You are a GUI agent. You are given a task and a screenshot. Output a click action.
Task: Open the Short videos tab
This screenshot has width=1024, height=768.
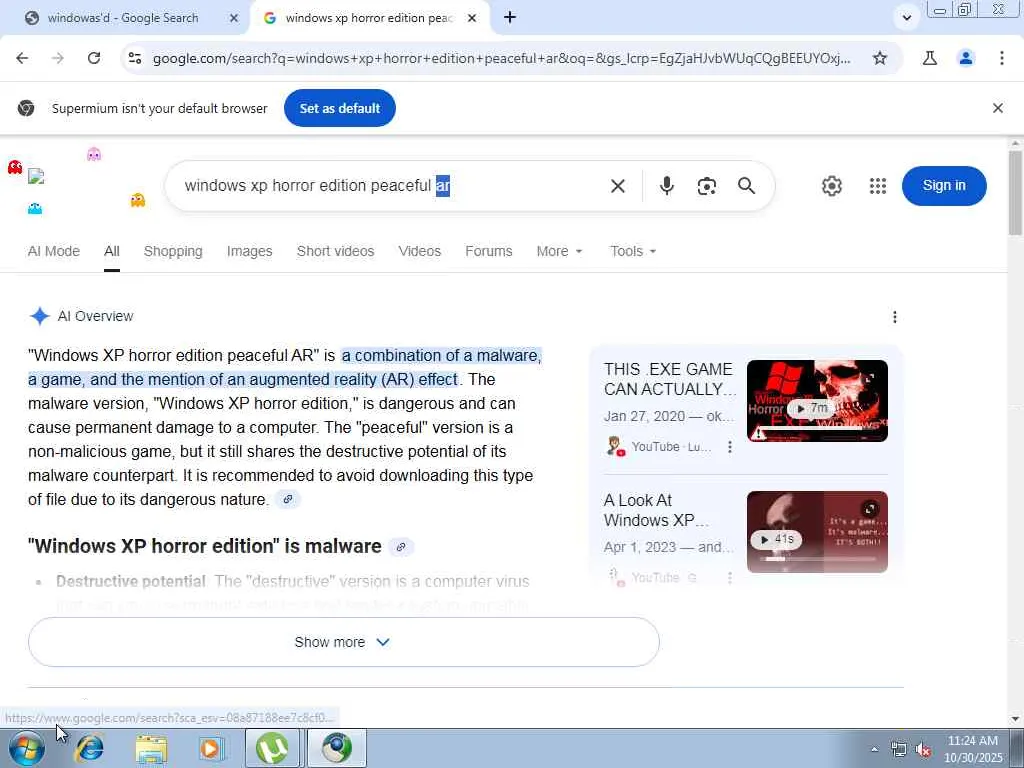click(336, 251)
